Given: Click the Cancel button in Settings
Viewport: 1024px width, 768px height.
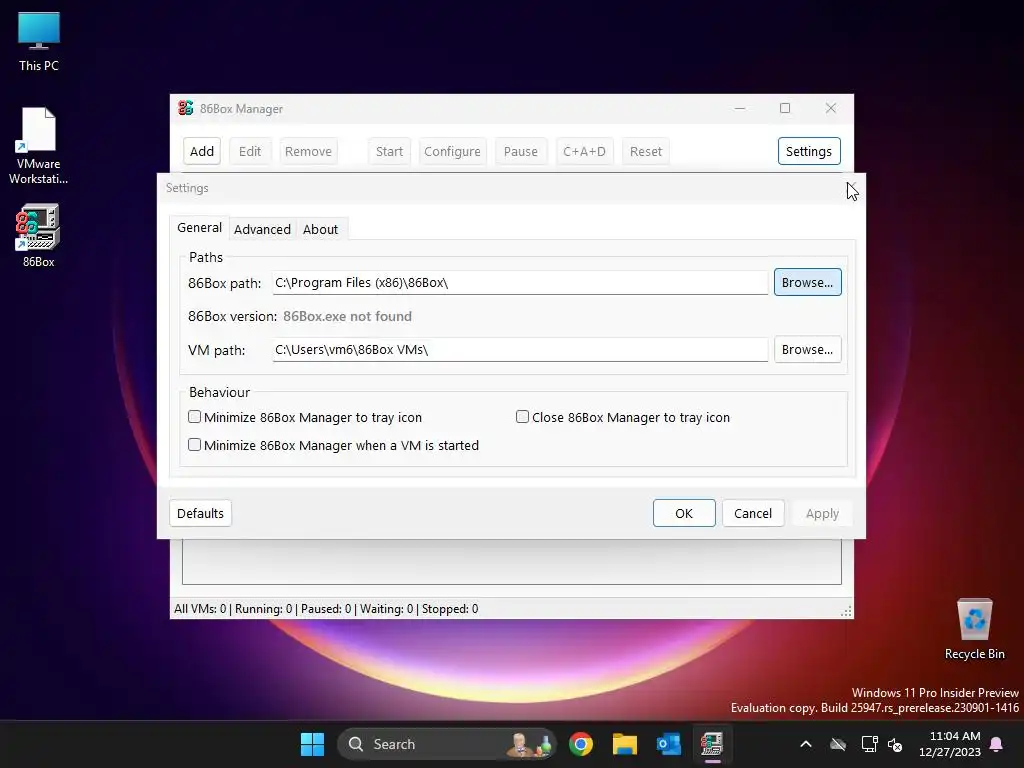Looking at the screenshot, I should pos(752,513).
